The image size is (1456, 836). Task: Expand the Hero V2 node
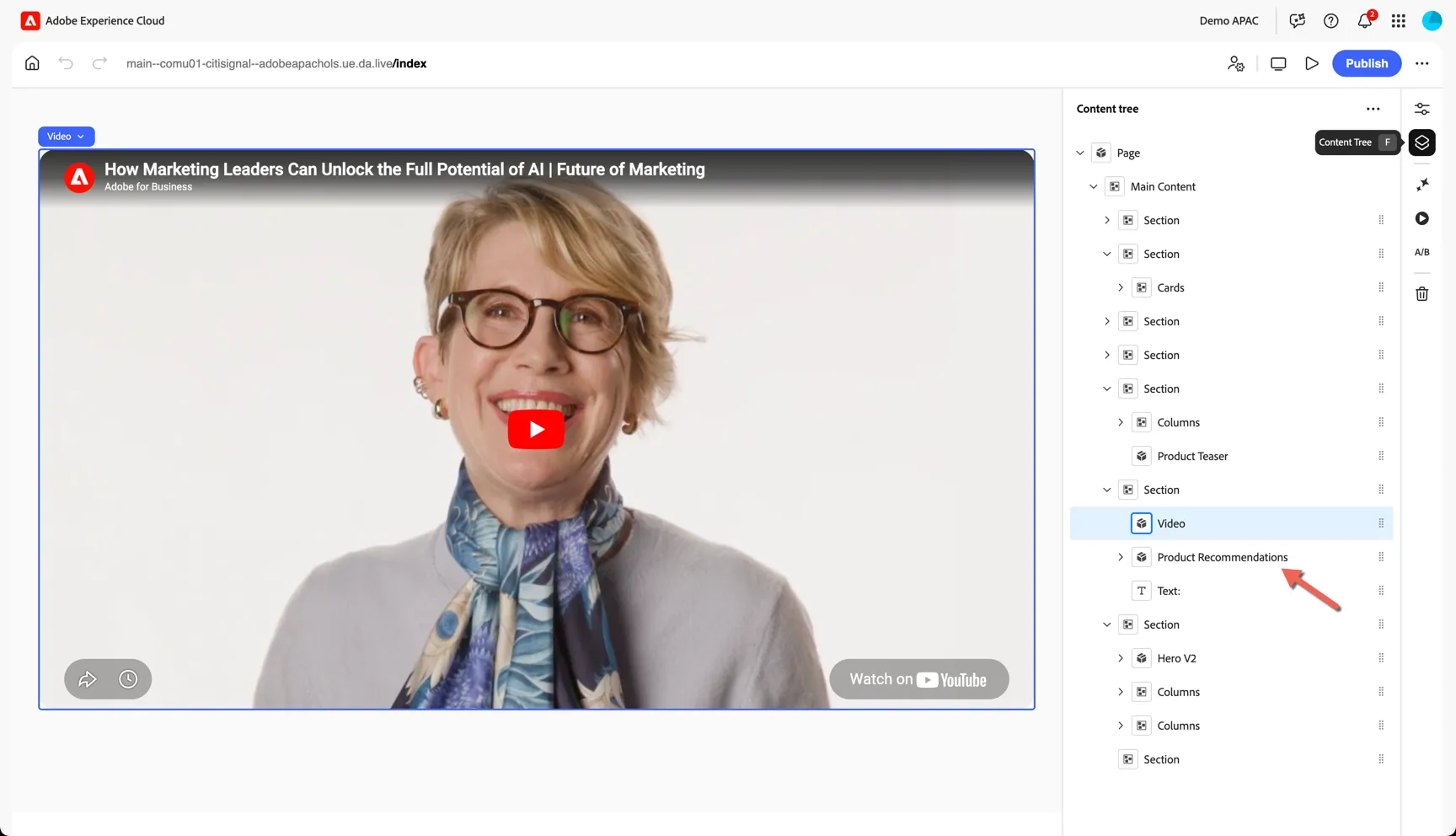1121,658
